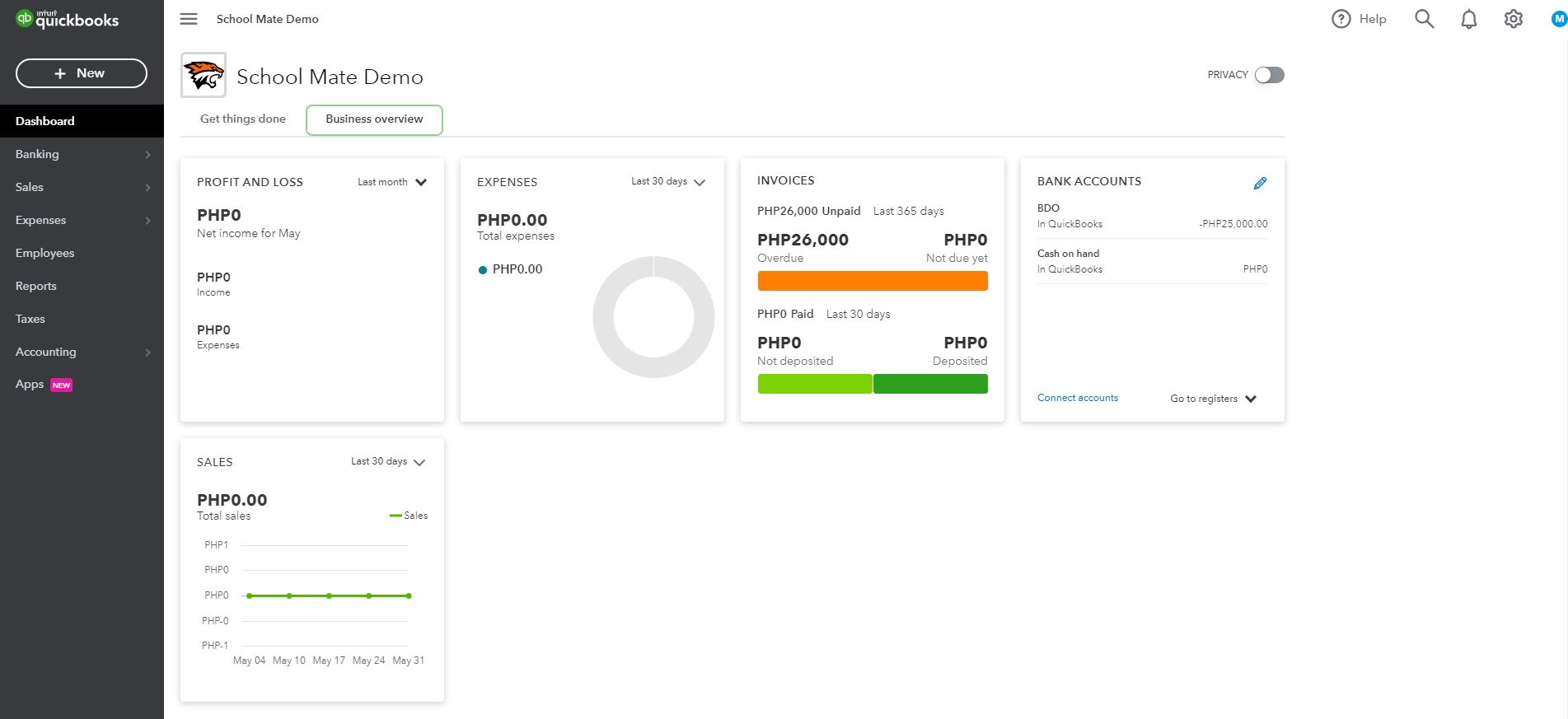Open Apps in sidebar
Screen dimensions: 1568x719
pos(82,385)
